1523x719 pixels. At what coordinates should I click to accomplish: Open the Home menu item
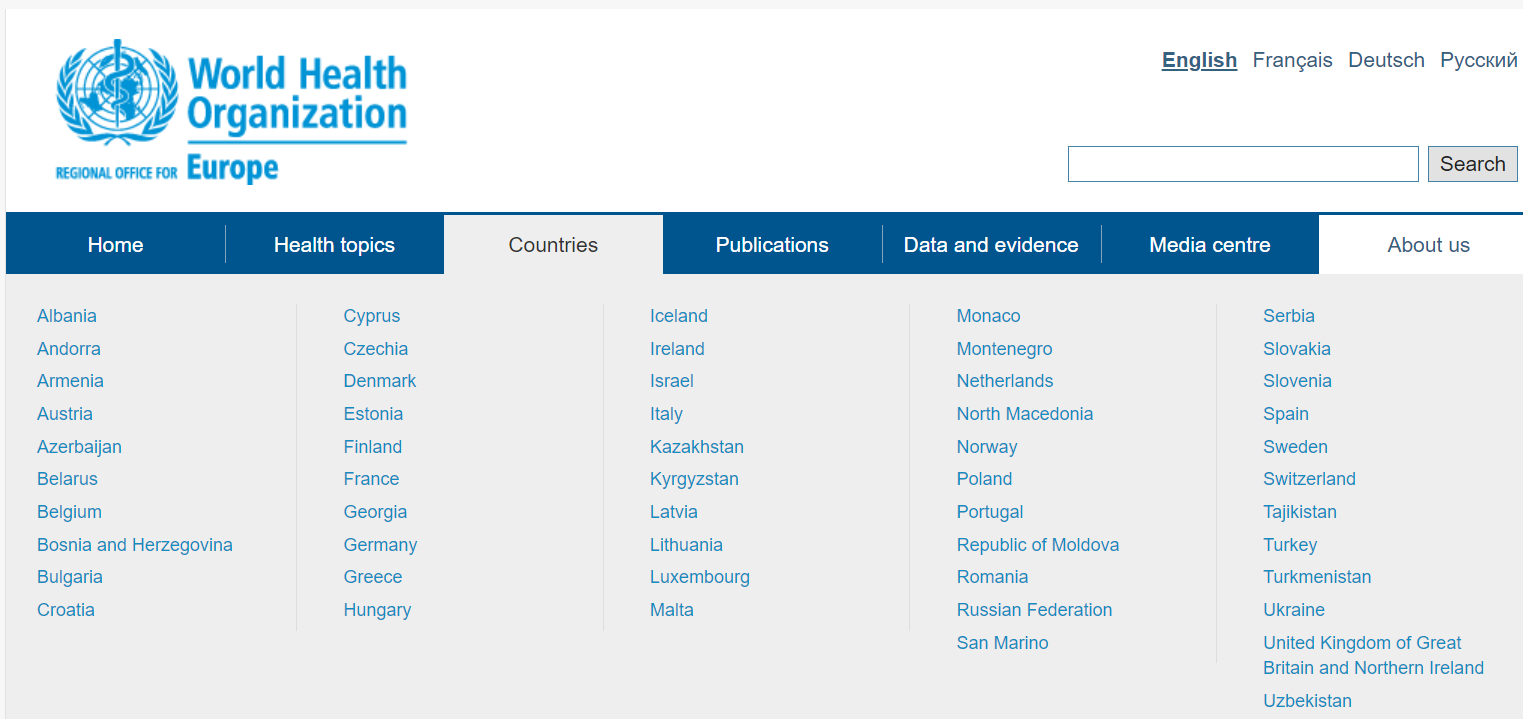pyautogui.click(x=115, y=245)
